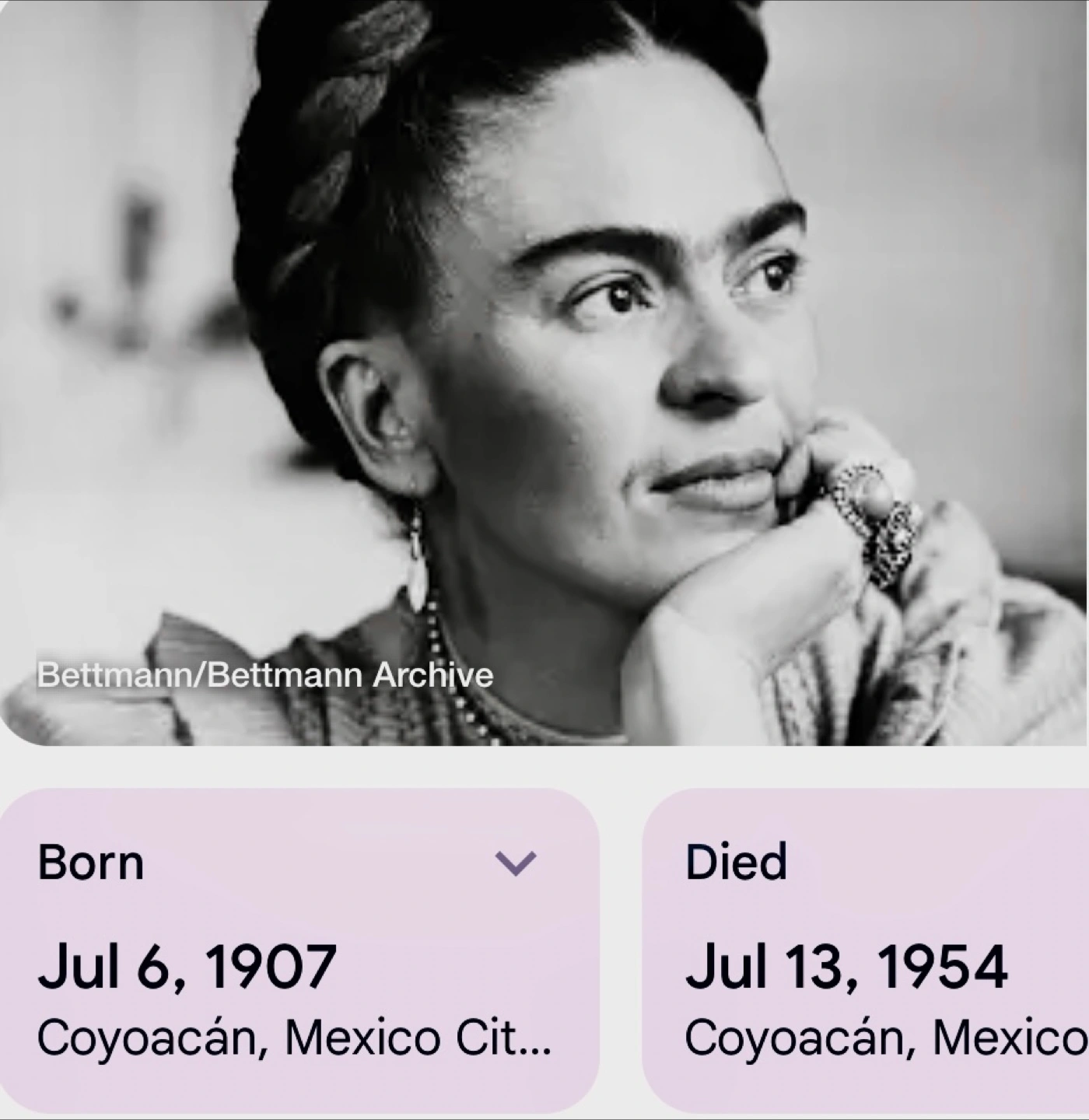The image size is (1089, 1120).
Task: Click the blurred background left of portrait
Action: (117, 311)
